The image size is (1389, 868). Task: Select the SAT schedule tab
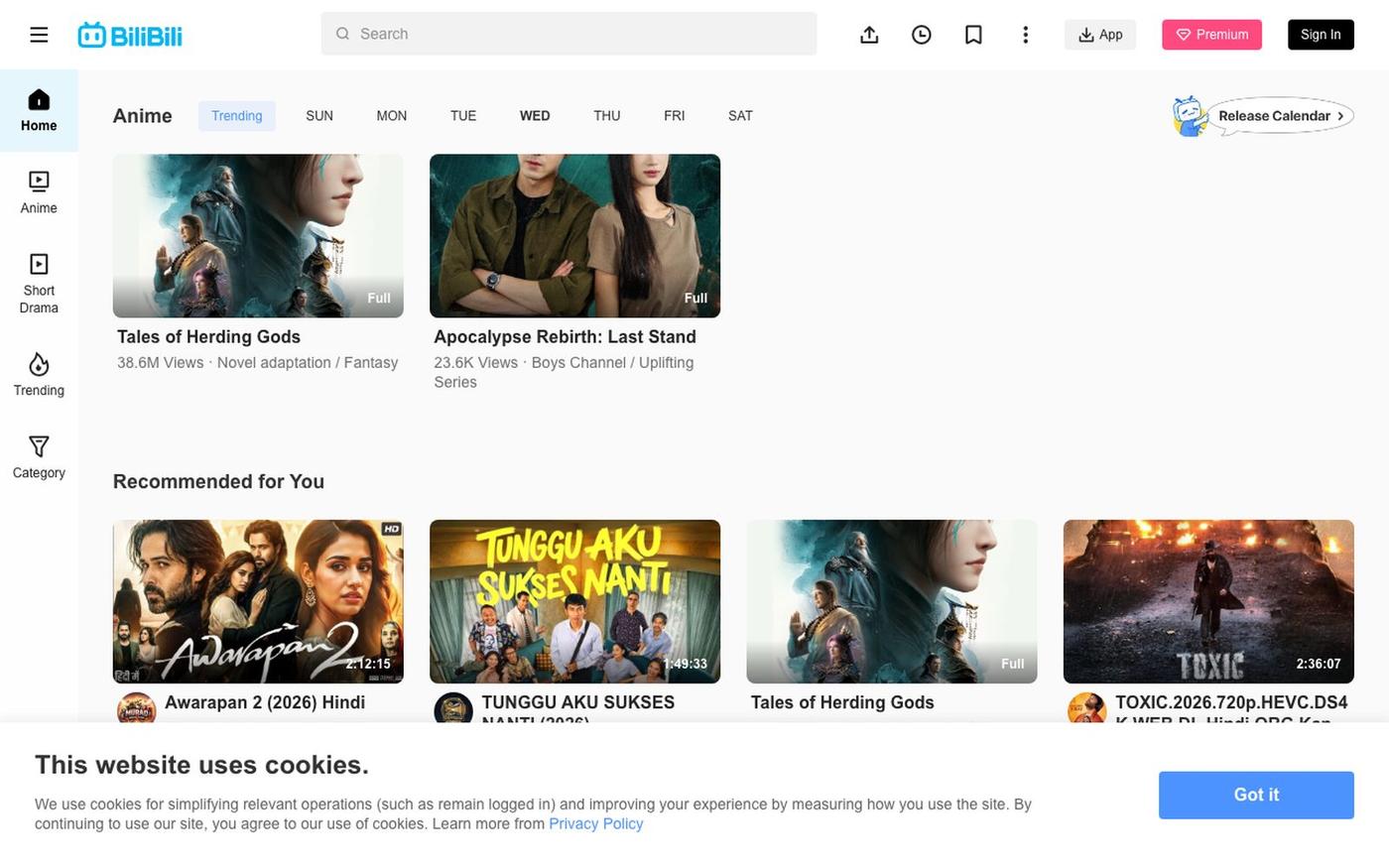740,116
